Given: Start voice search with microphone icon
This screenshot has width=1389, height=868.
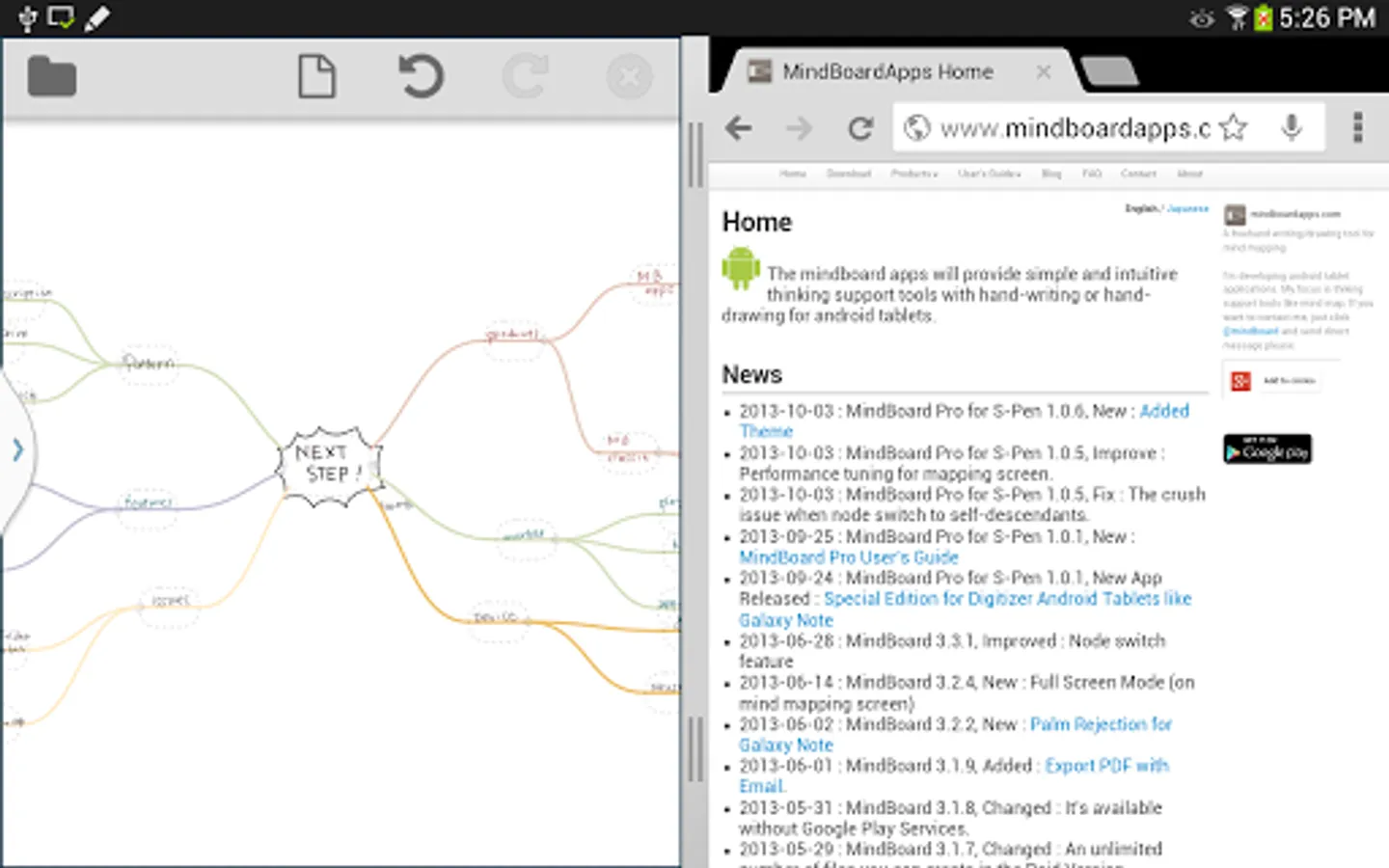Looking at the screenshot, I should (x=1292, y=127).
